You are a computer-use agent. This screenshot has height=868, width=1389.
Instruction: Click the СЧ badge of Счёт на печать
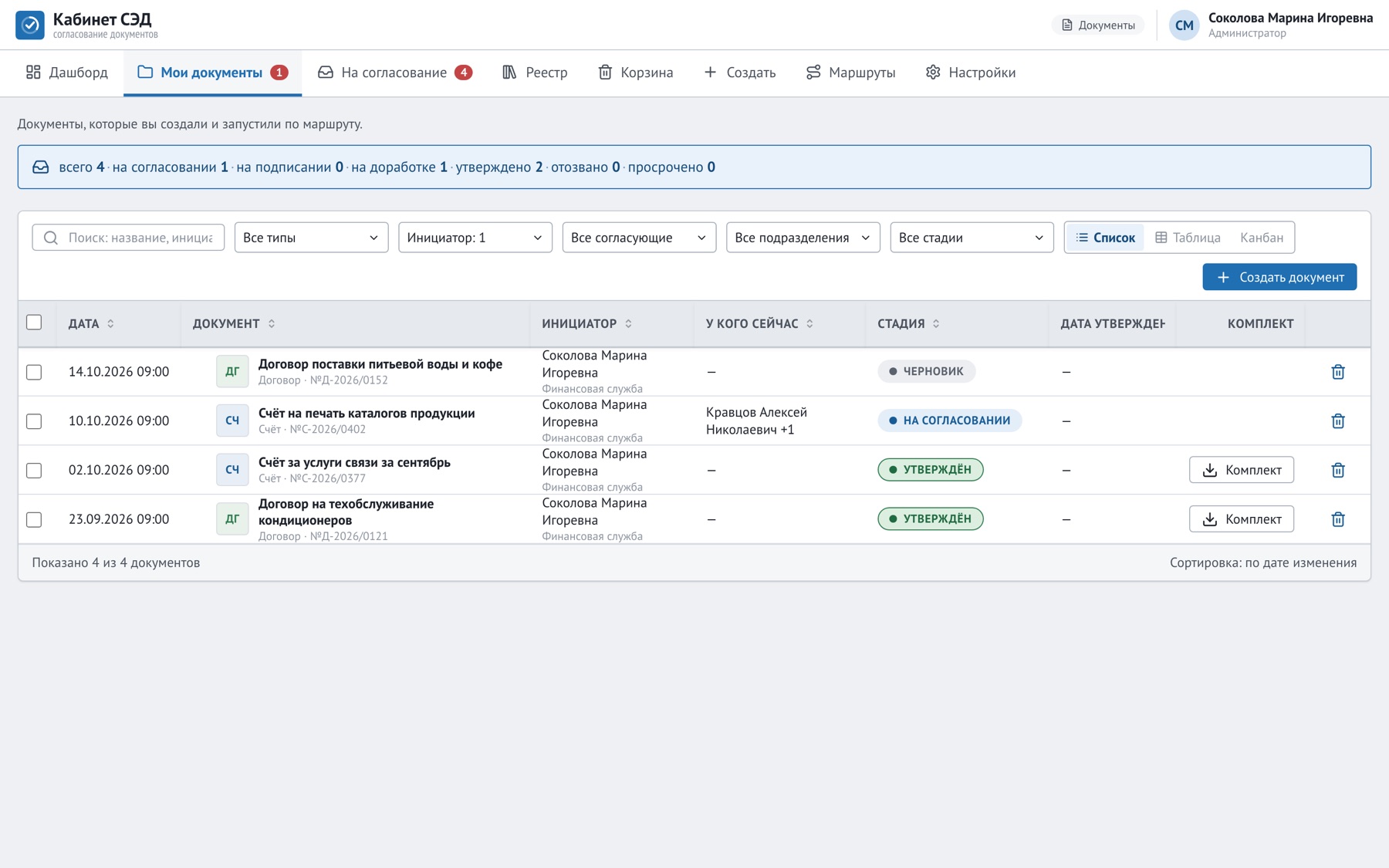coord(232,420)
